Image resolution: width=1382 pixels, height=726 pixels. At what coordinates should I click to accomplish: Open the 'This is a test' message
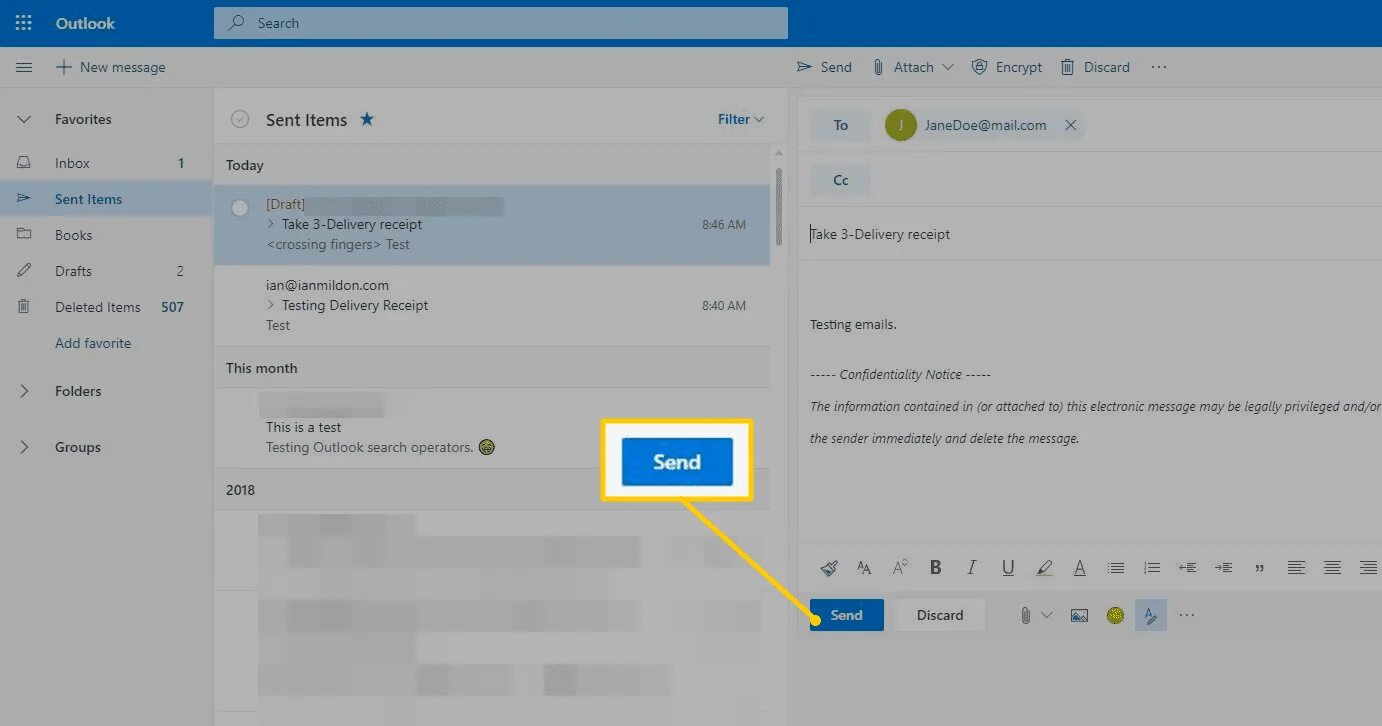pyautogui.click(x=492, y=428)
